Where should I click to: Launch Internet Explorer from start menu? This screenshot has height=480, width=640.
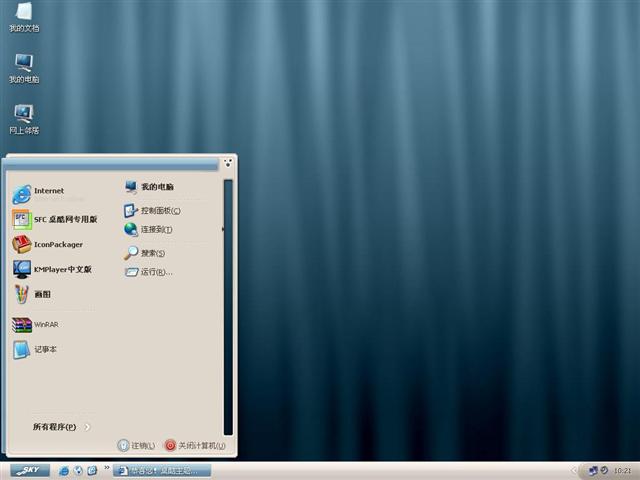coord(38,194)
